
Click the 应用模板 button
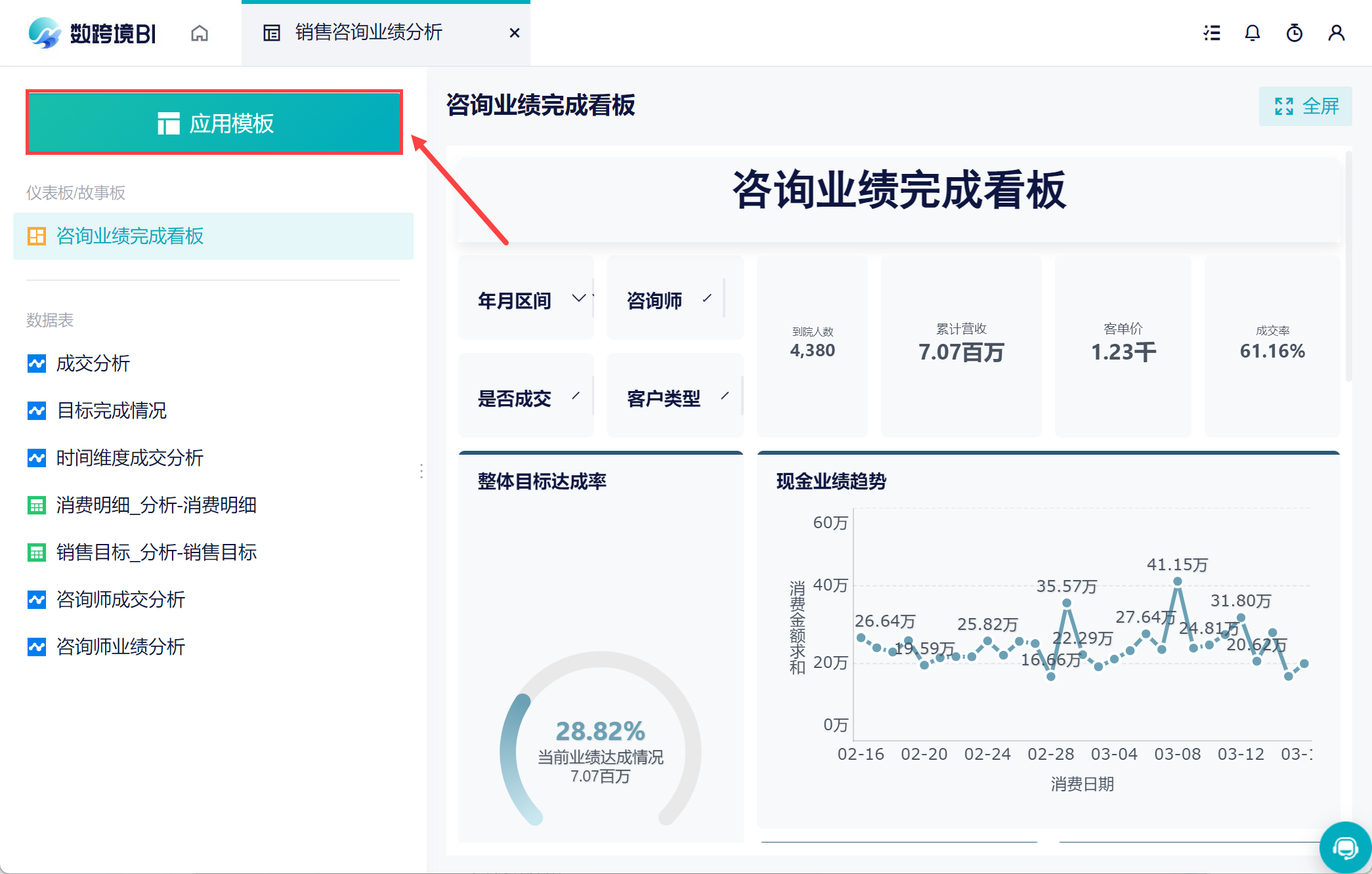pos(214,123)
